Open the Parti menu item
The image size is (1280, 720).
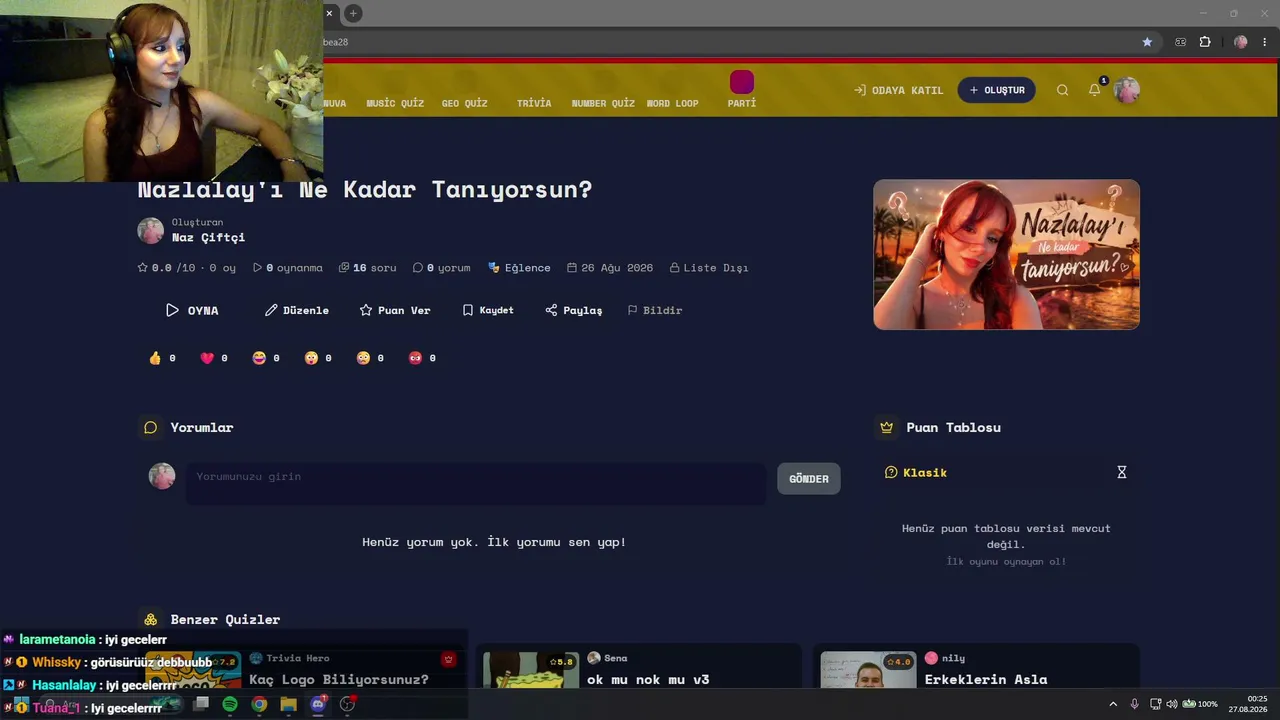(742, 90)
